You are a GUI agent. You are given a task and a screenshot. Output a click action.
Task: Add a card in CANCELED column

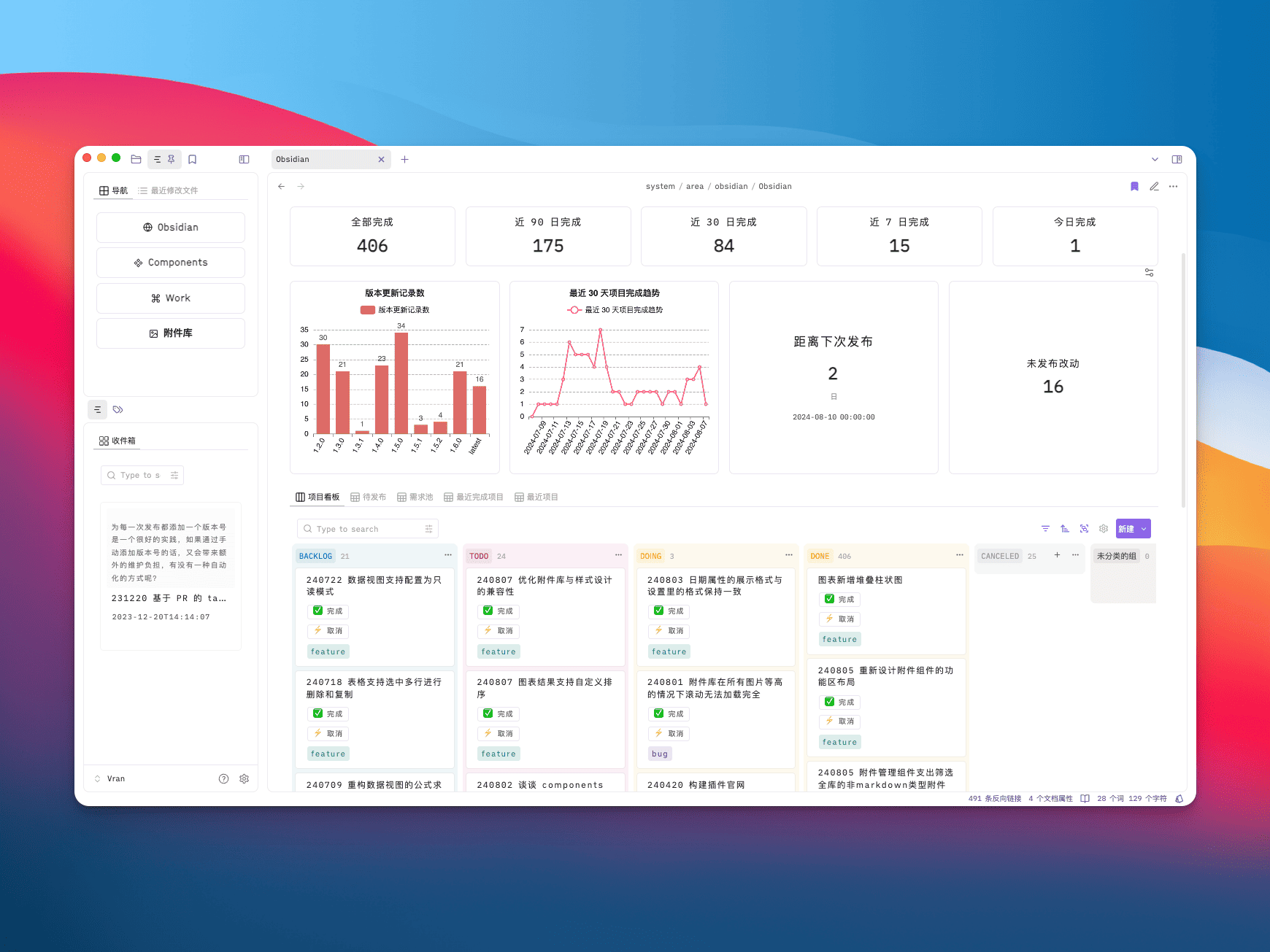1056,555
